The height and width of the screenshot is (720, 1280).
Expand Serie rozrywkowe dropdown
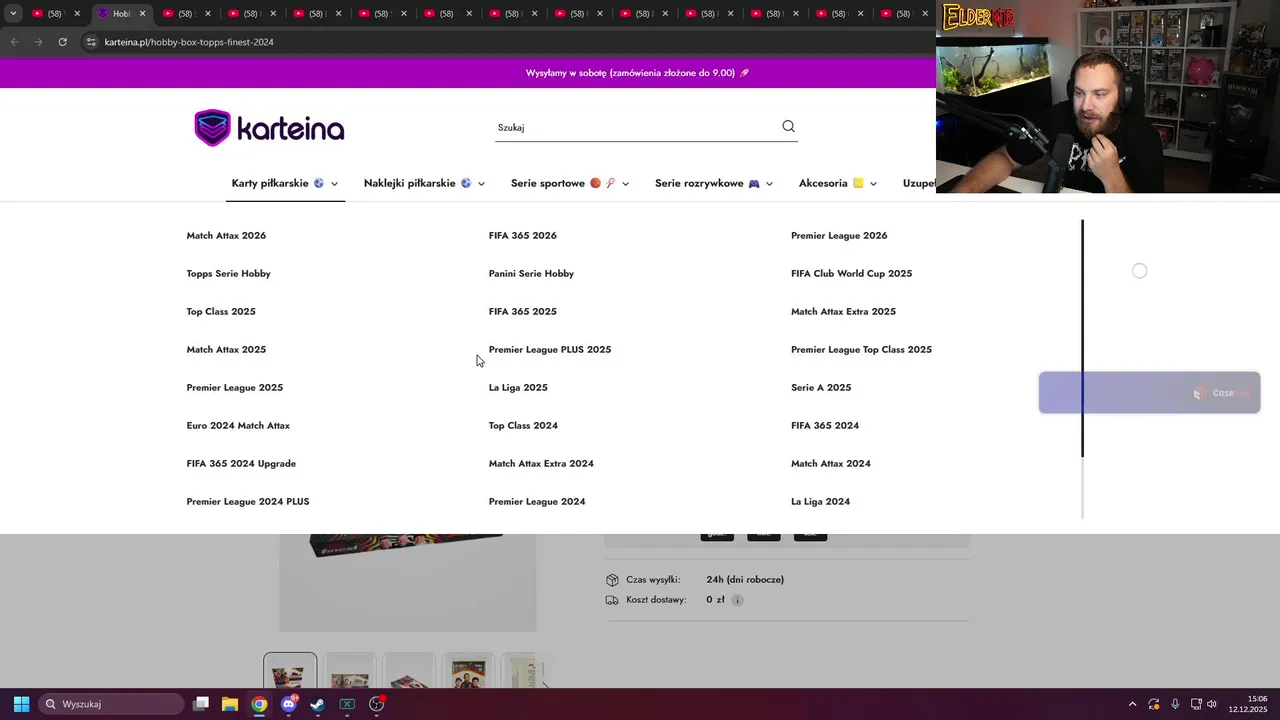[x=769, y=184]
